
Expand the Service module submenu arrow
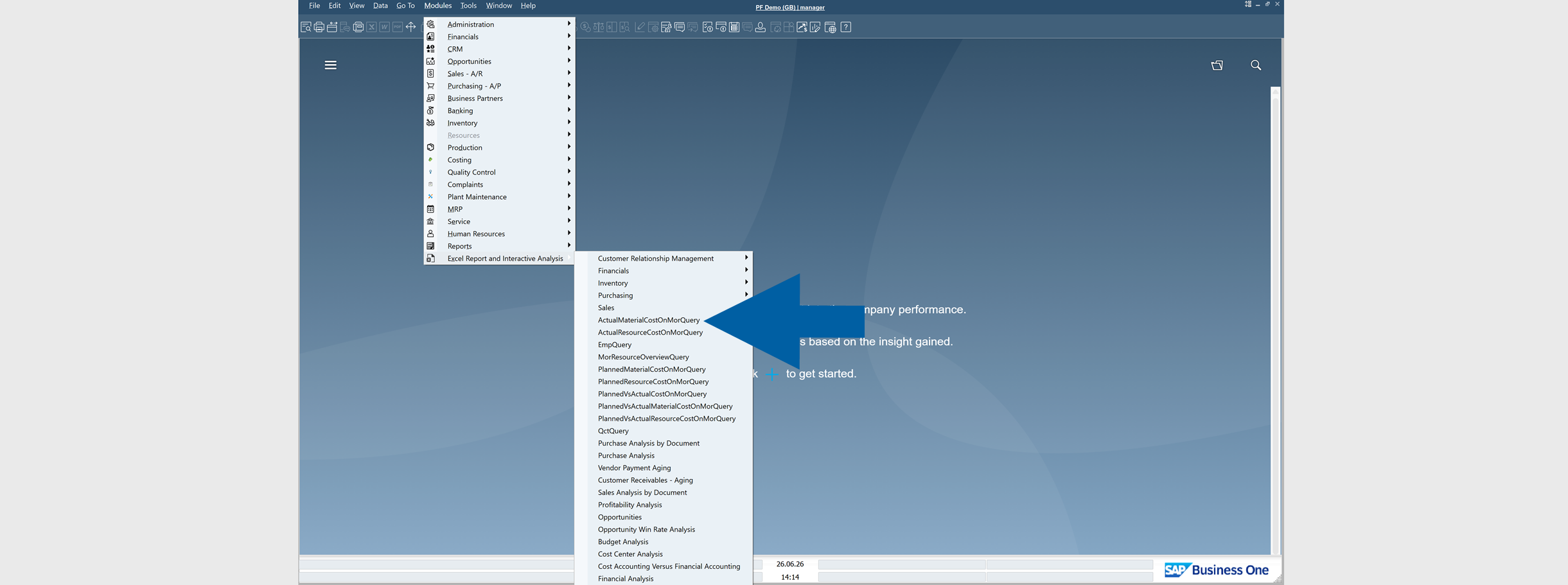[x=569, y=221]
